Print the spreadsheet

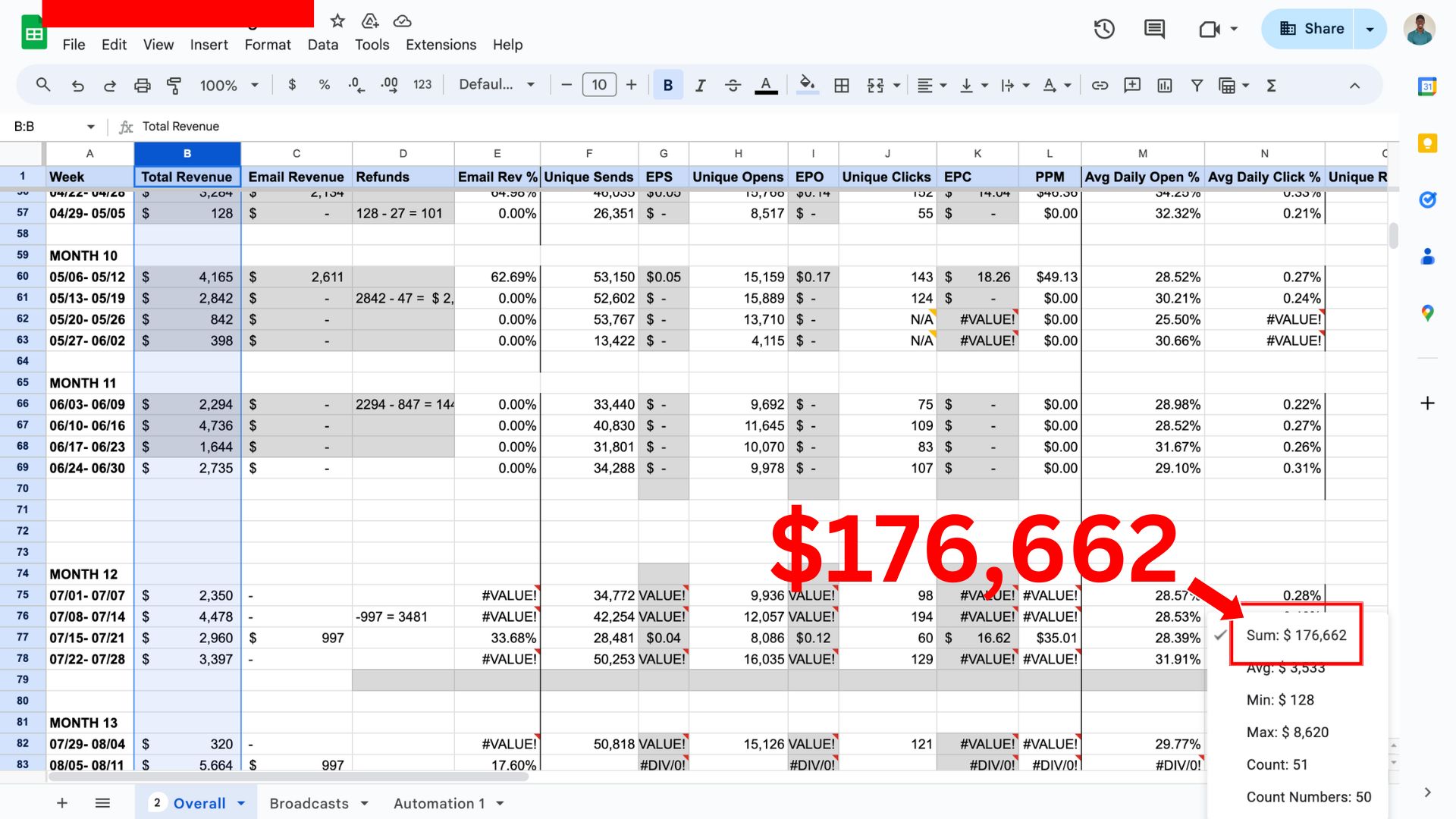tap(142, 85)
